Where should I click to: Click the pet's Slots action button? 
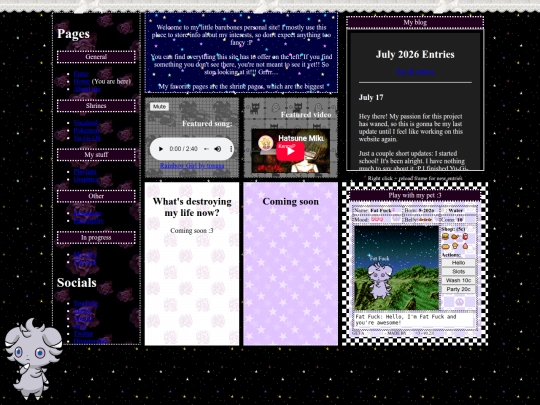click(x=458, y=271)
